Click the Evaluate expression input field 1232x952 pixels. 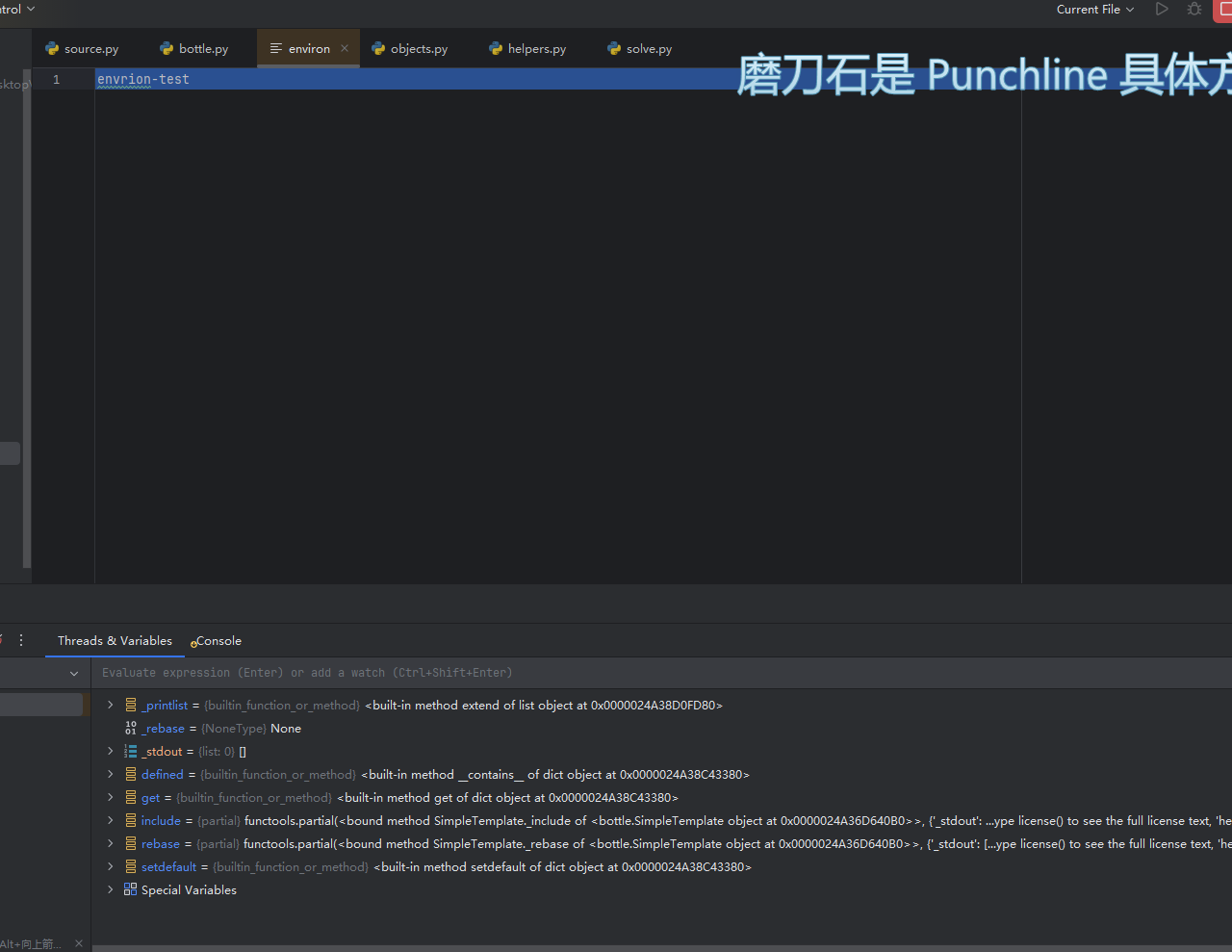pyautogui.click(x=661, y=673)
